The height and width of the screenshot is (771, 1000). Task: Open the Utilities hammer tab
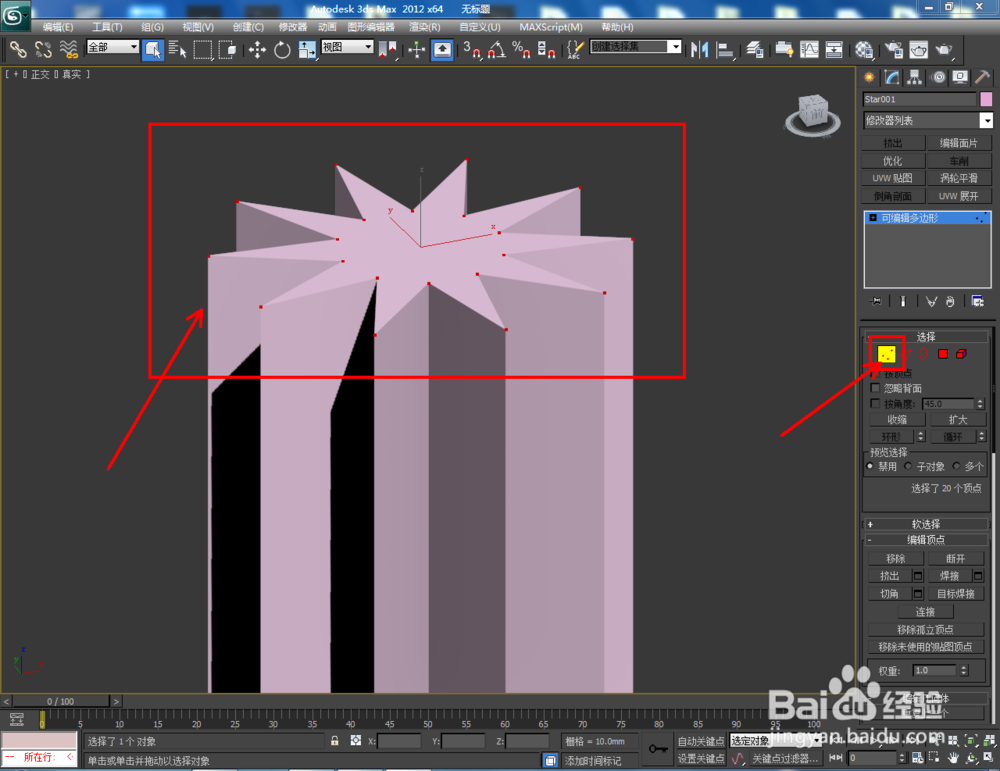982,77
